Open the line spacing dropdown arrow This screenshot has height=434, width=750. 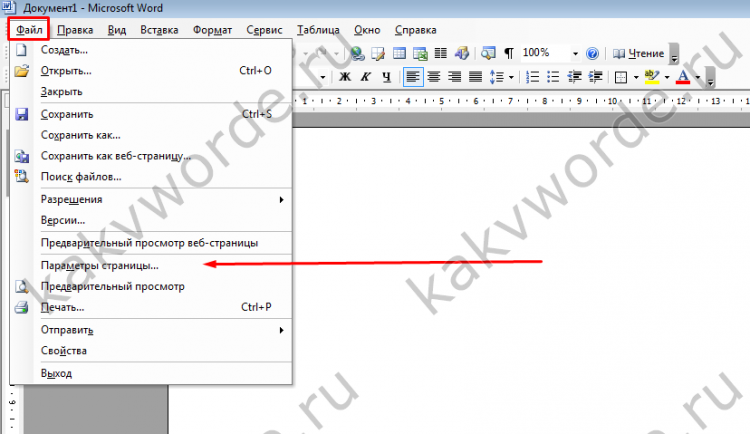511,77
